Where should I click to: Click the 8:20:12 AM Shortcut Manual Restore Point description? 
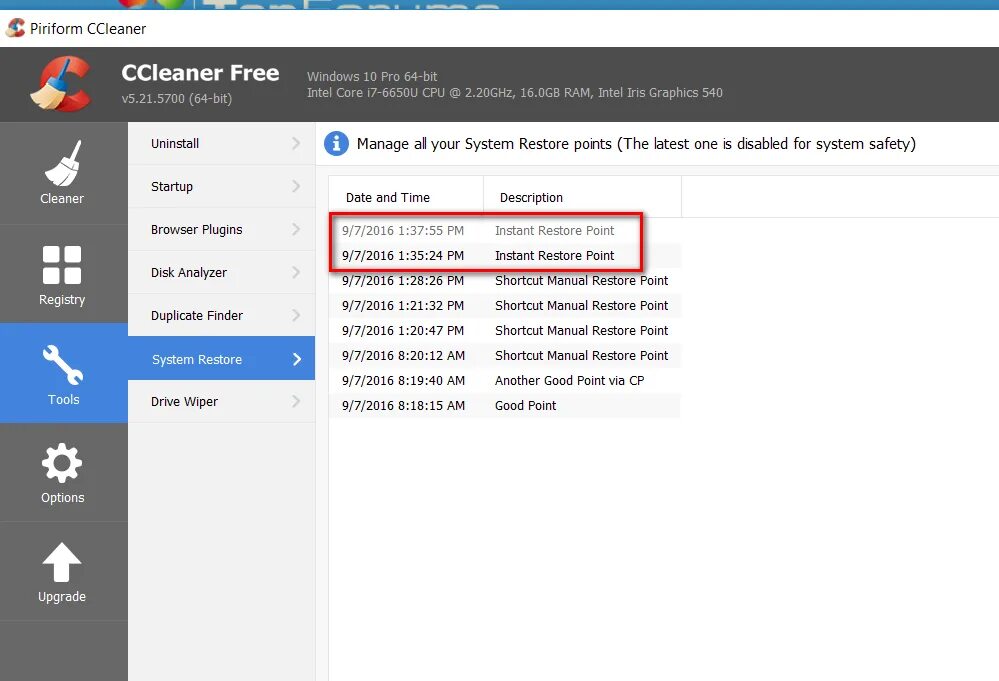pyautogui.click(x=582, y=355)
